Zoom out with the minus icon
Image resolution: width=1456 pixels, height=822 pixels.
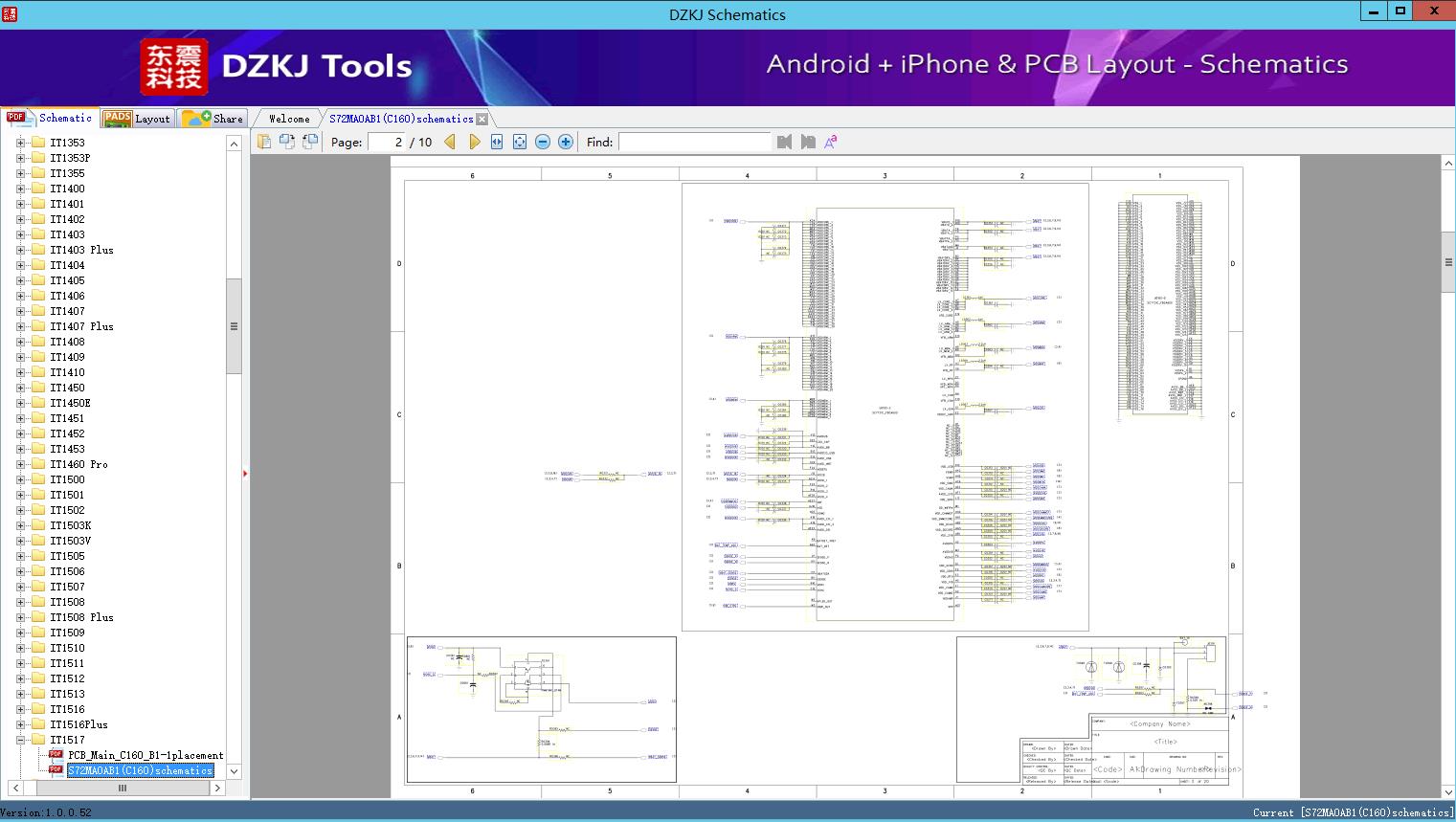(x=543, y=142)
